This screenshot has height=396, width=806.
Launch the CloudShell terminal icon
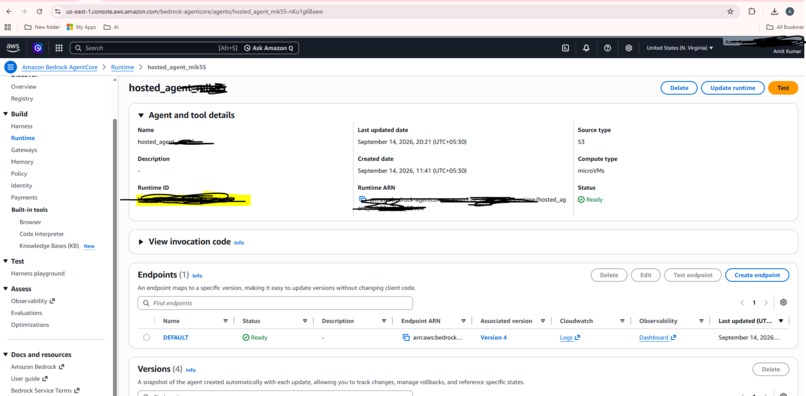(x=565, y=48)
